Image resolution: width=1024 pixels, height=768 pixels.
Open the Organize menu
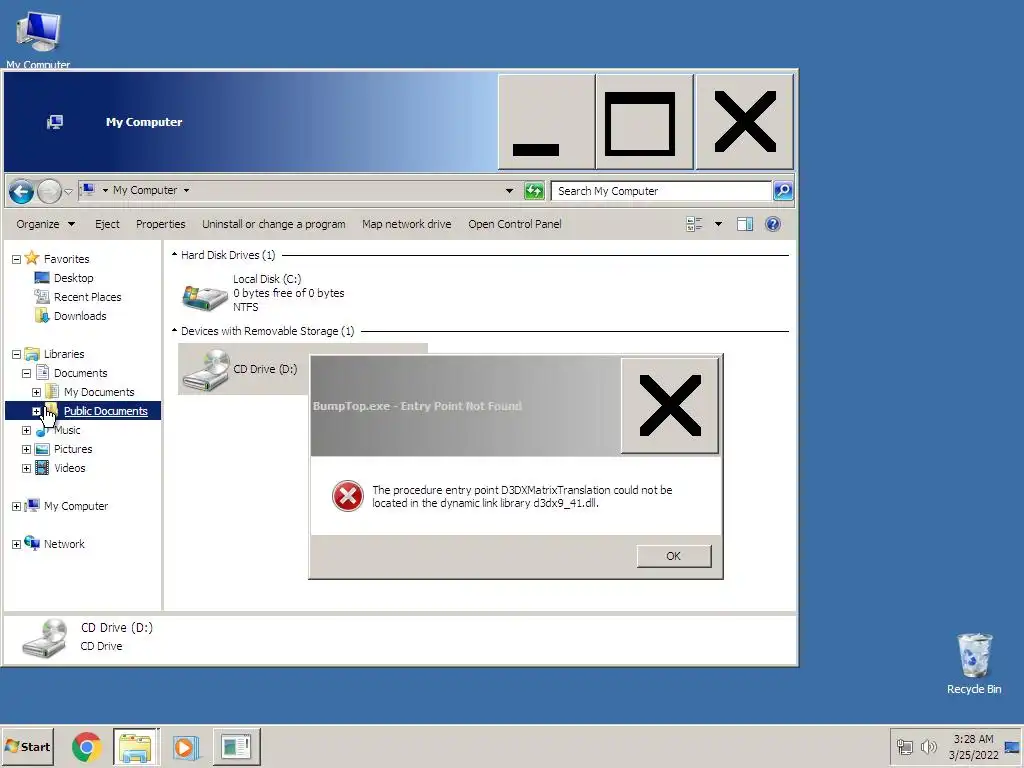(45, 224)
